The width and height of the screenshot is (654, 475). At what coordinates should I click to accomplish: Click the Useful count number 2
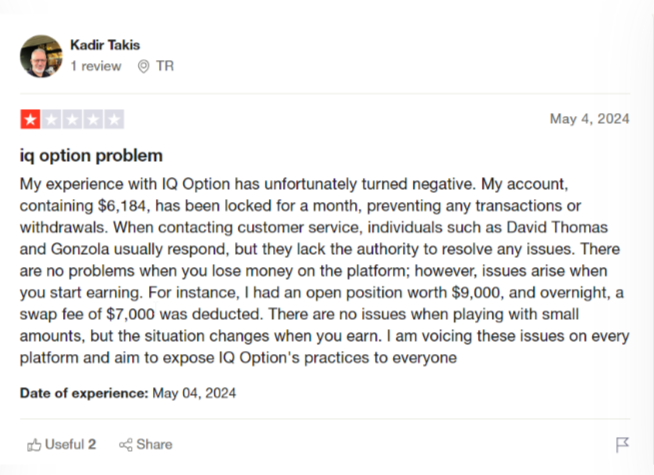pos(92,445)
